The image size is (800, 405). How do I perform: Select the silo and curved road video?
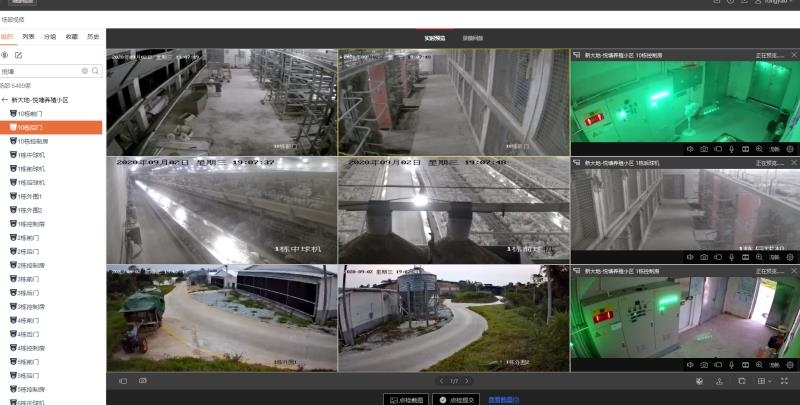pyautogui.click(x=454, y=318)
